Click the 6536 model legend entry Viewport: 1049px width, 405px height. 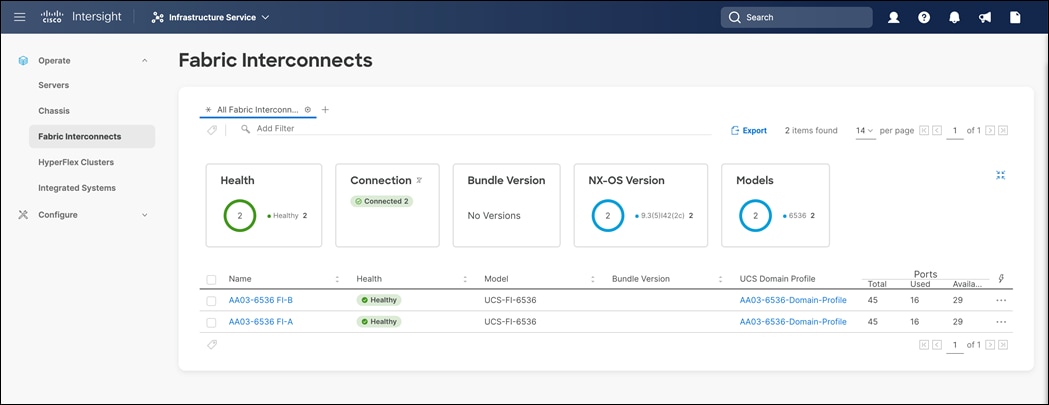coord(798,216)
